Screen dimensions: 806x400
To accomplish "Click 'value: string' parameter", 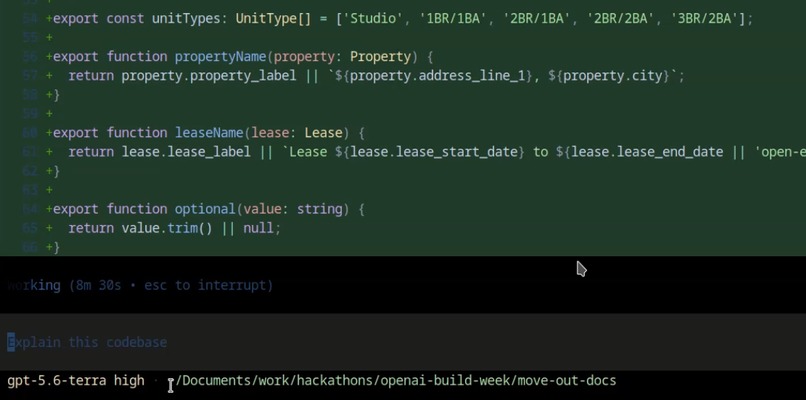I will click(292, 209).
